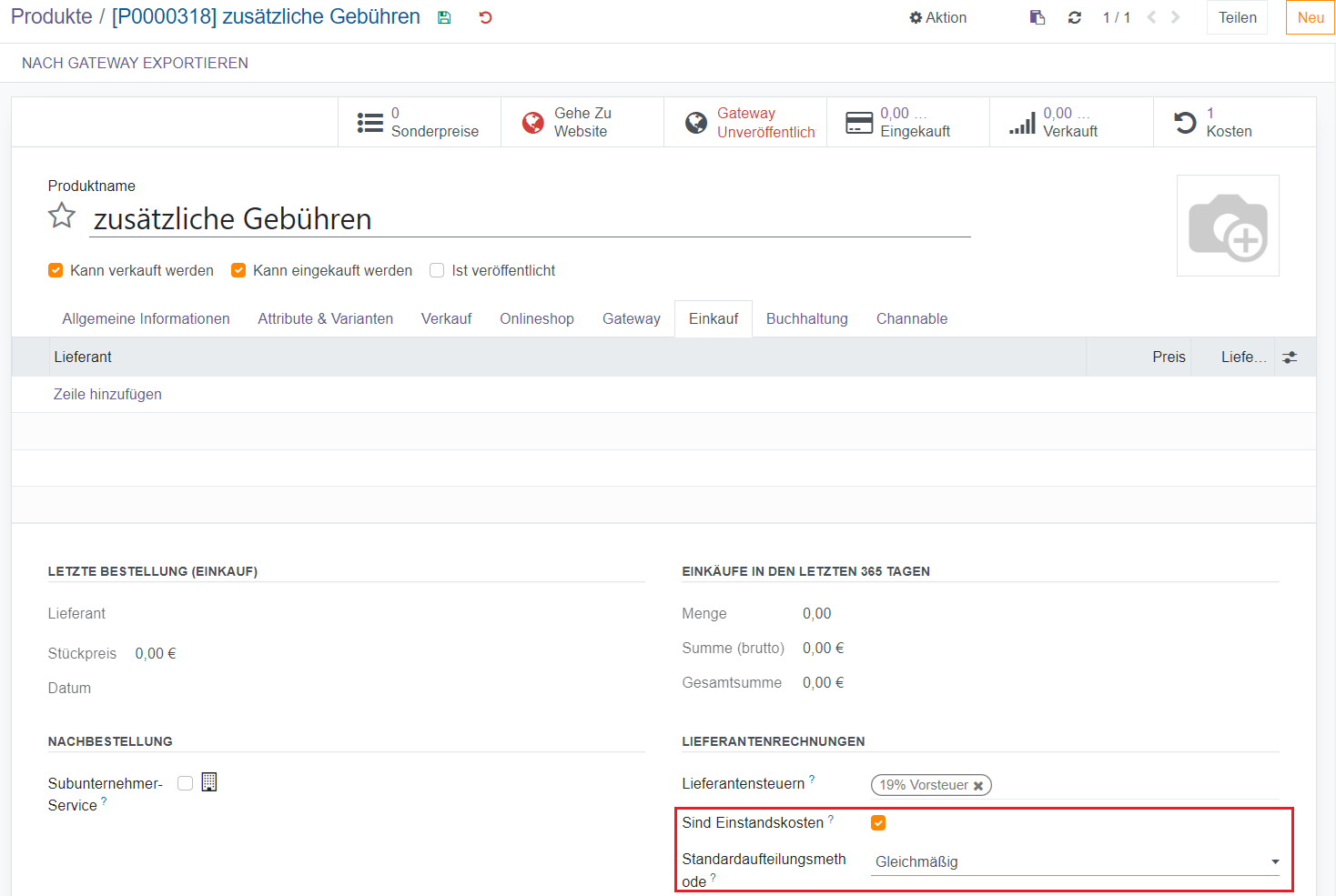The height and width of the screenshot is (896, 1336).
Task: Open the Aktion gear menu
Action: click(x=937, y=18)
